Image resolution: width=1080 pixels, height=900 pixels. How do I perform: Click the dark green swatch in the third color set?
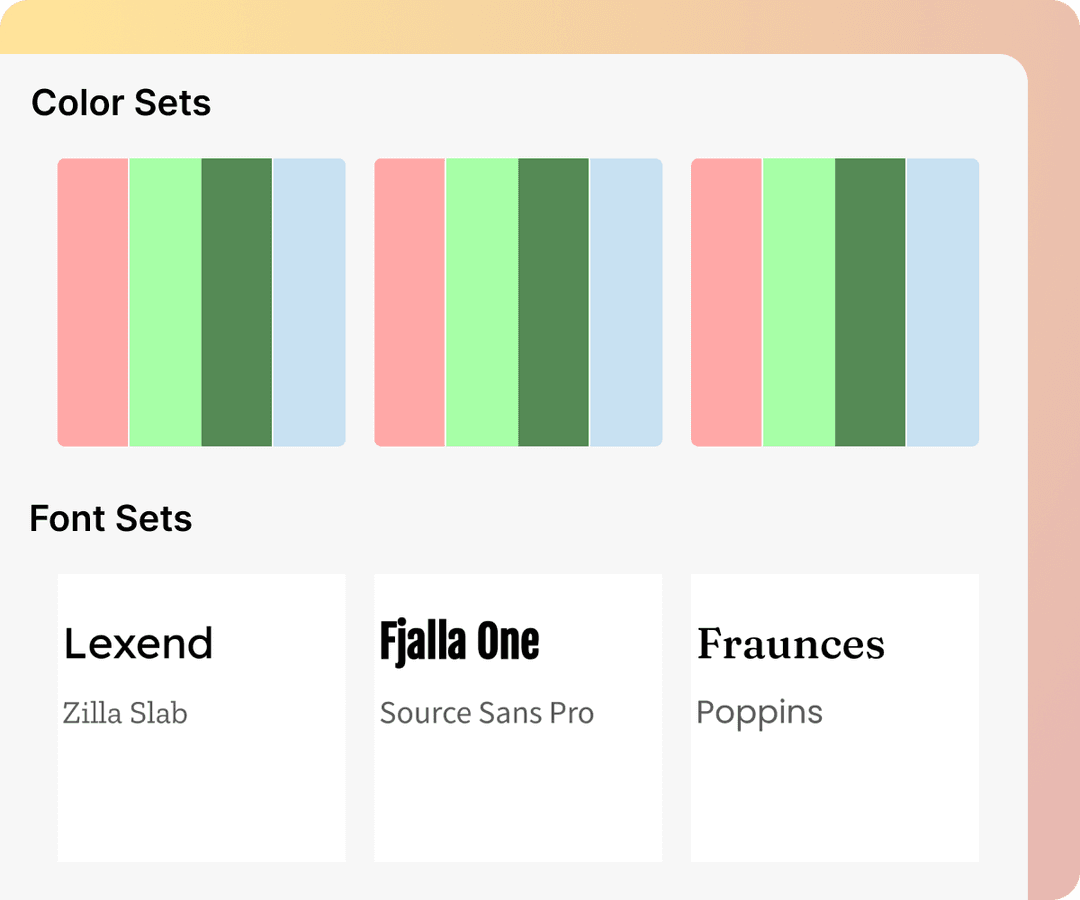(871, 302)
